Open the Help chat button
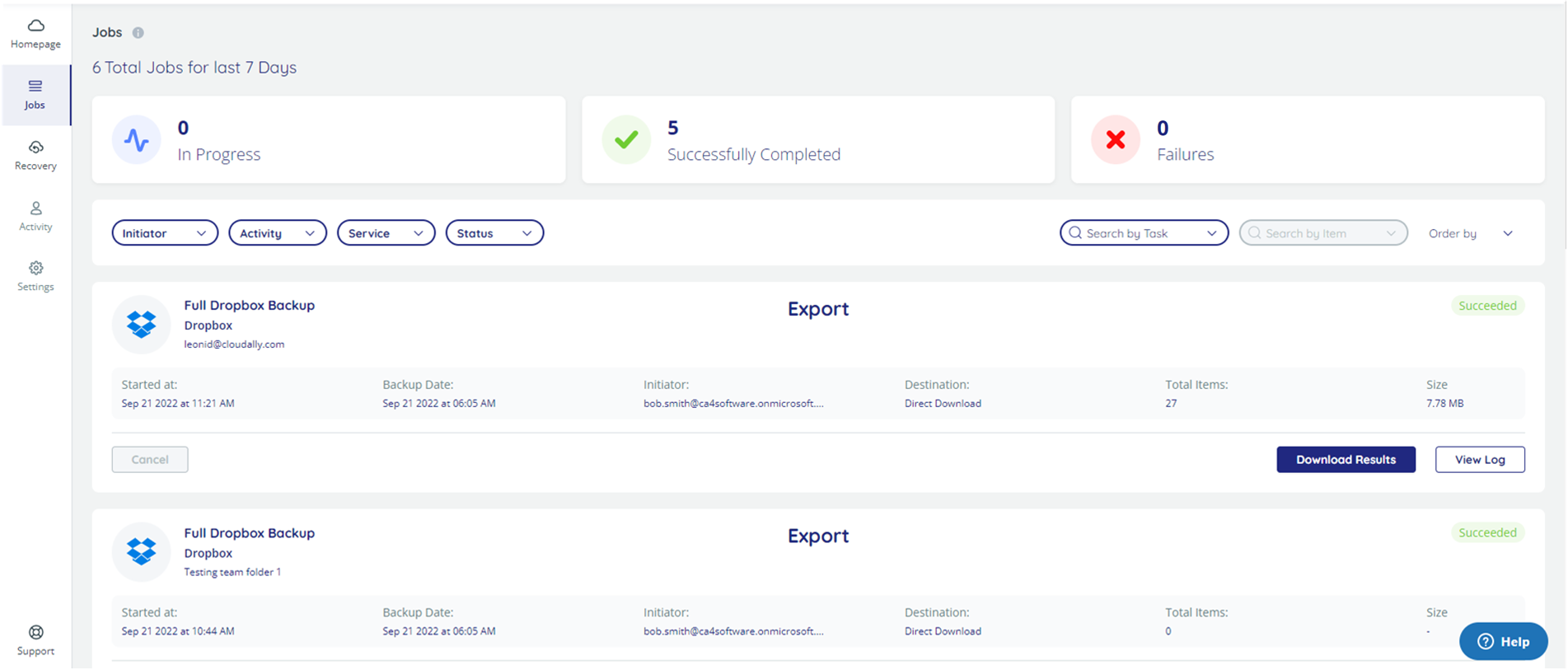 click(1503, 642)
